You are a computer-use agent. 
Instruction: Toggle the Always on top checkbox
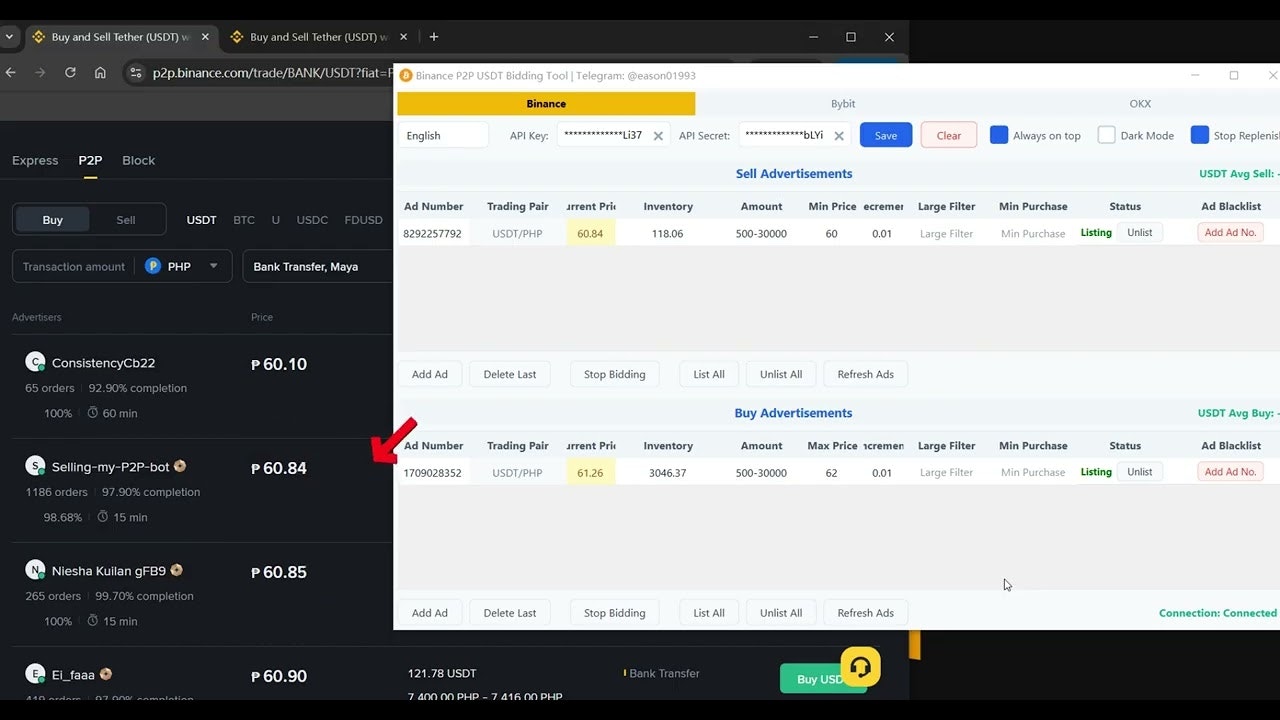pos(998,135)
